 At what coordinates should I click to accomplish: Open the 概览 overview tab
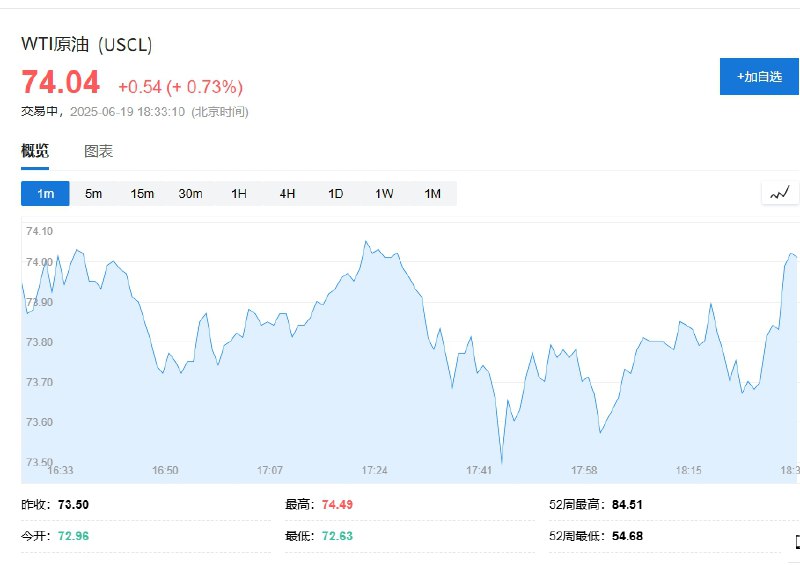[35, 151]
